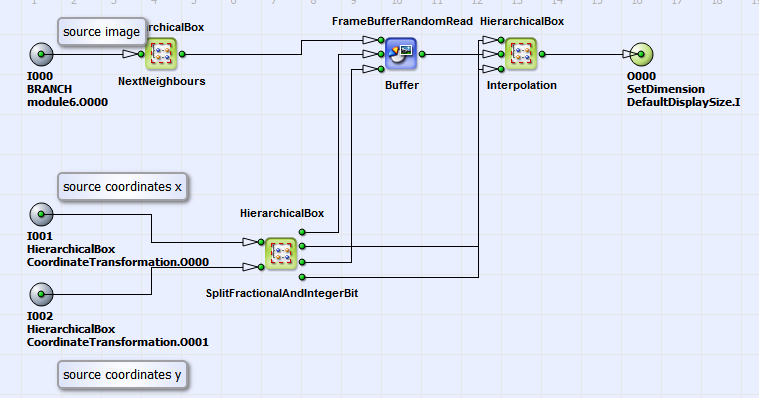The width and height of the screenshot is (759, 398).
Task: Click the 'DefaultDisplaySize.I' text
Action: (x=683, y=102)
